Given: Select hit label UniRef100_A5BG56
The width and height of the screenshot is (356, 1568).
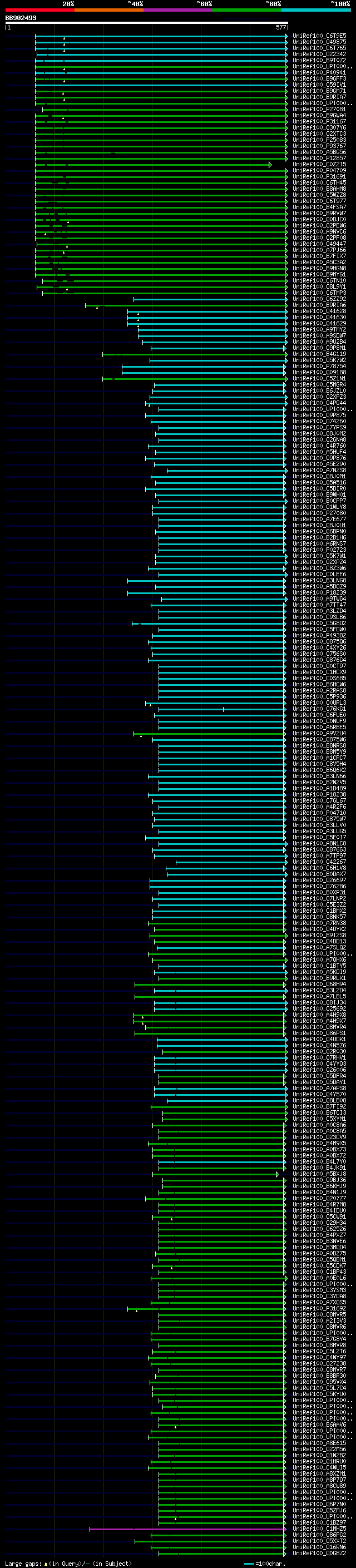Looking at the screenshot, I should pos(319,152).
